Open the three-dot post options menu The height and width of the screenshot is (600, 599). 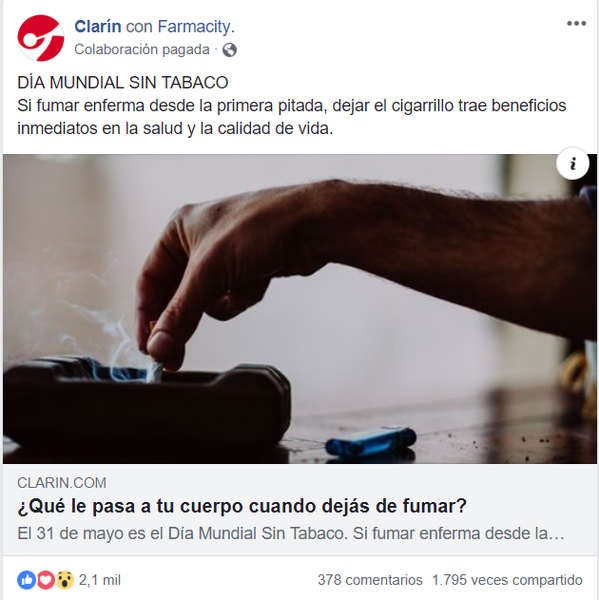point(576,24)
